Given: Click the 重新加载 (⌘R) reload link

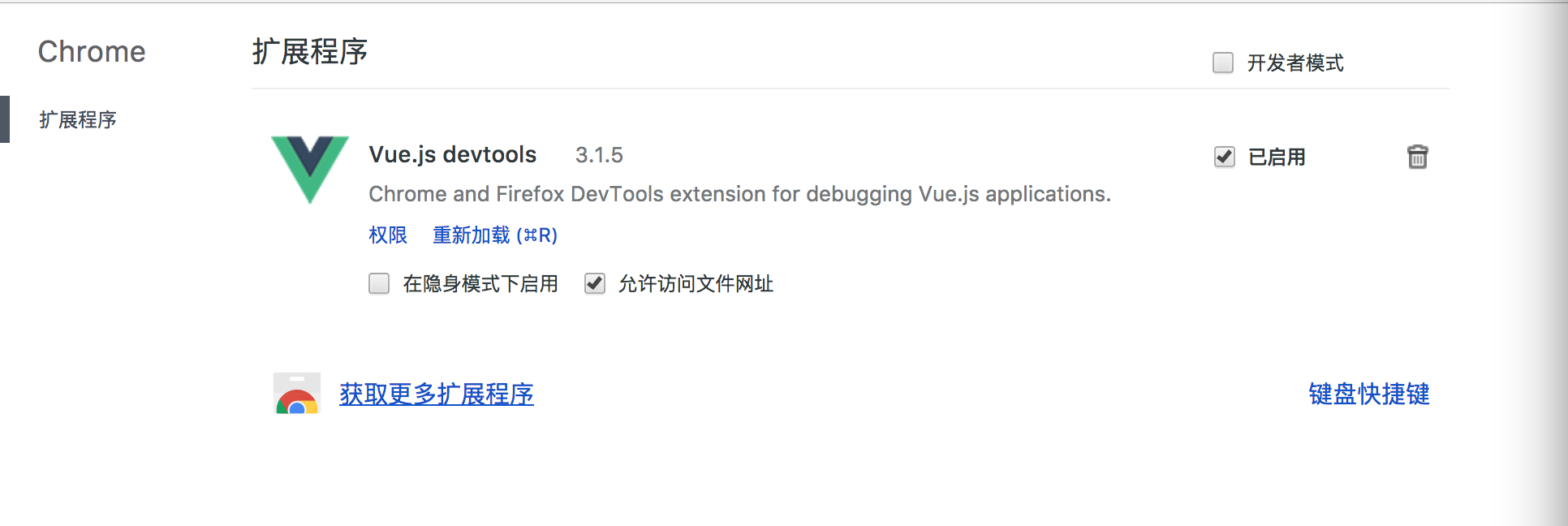Looking at the screenshot, I should point(495,235).
